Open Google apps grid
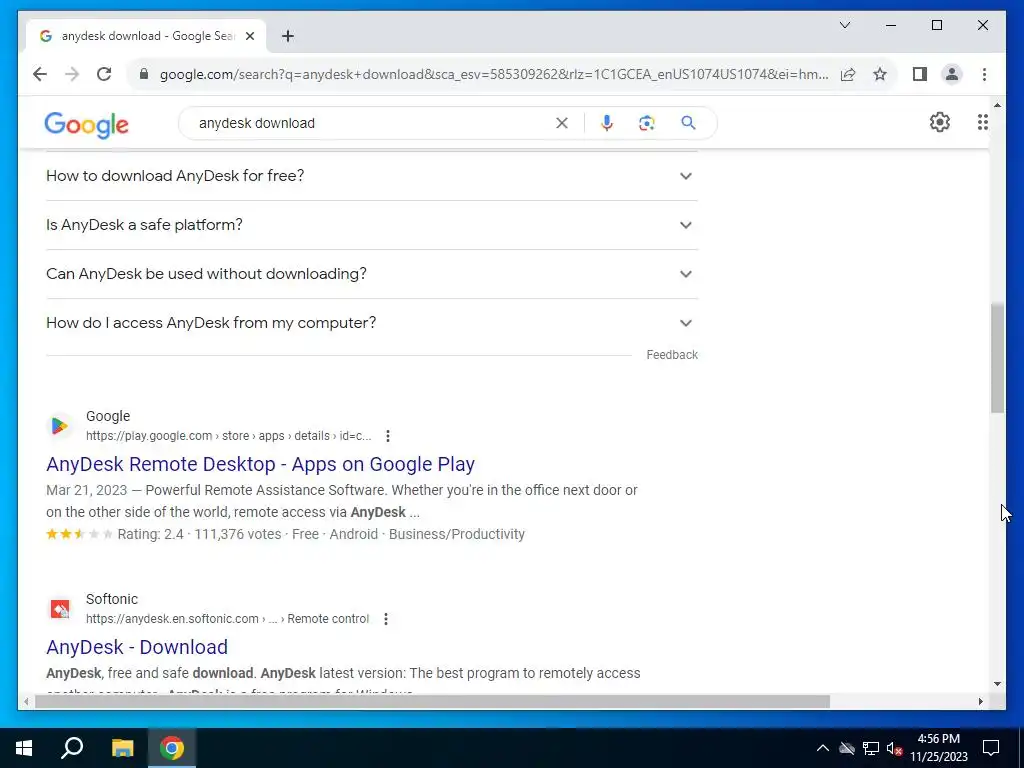1024x768 pixels. pyautogui.click(x=982, y=122)
